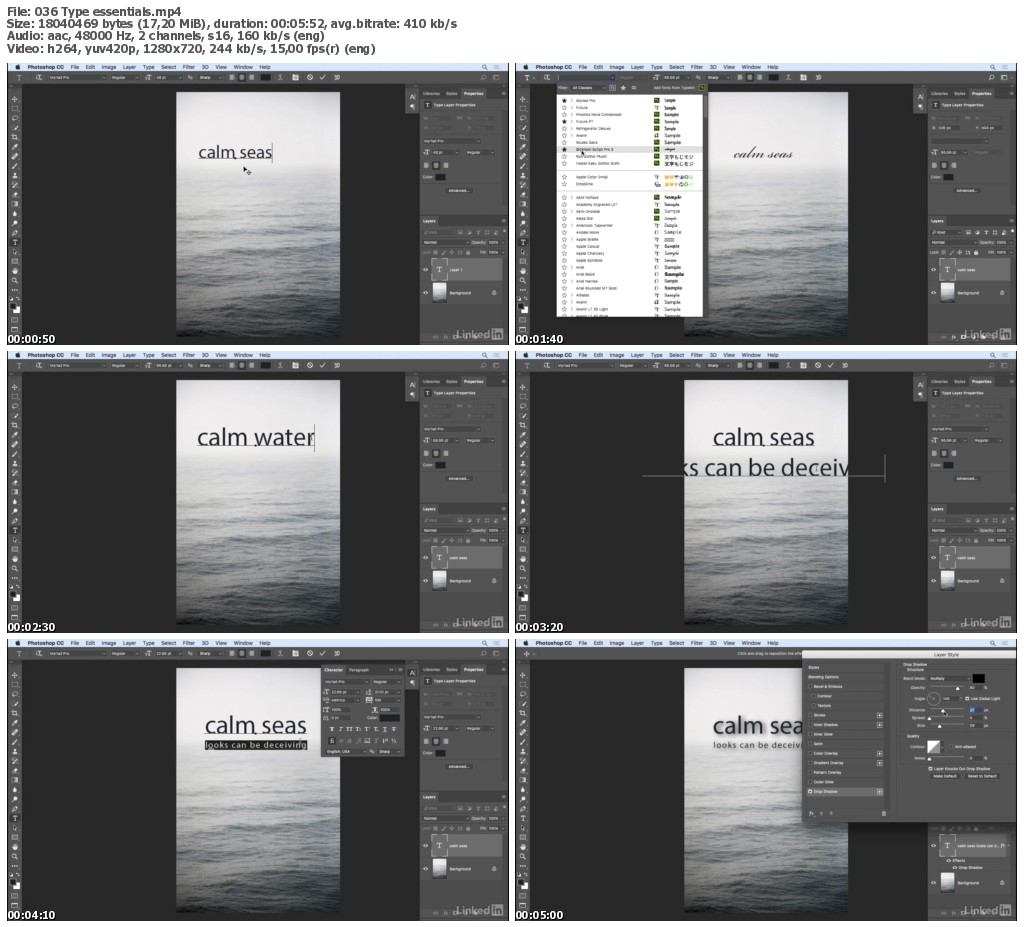Click the Reset to Default button

[982, 776]
